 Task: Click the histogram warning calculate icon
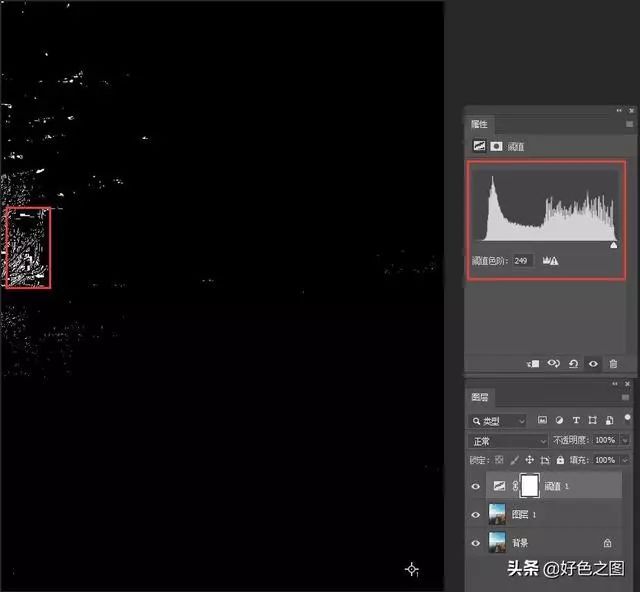click(551, 260)
